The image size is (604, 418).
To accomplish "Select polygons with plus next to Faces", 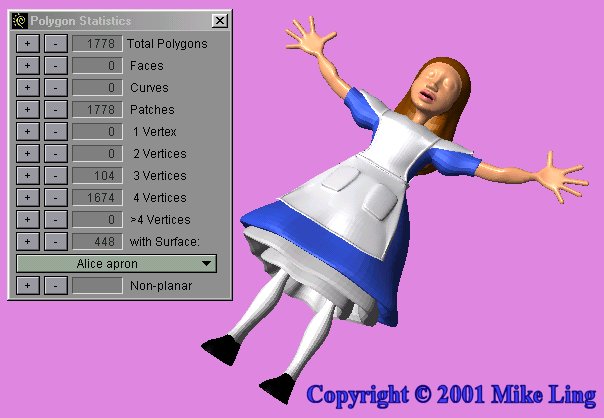I will pyautogui.click(x=29, y=66).
